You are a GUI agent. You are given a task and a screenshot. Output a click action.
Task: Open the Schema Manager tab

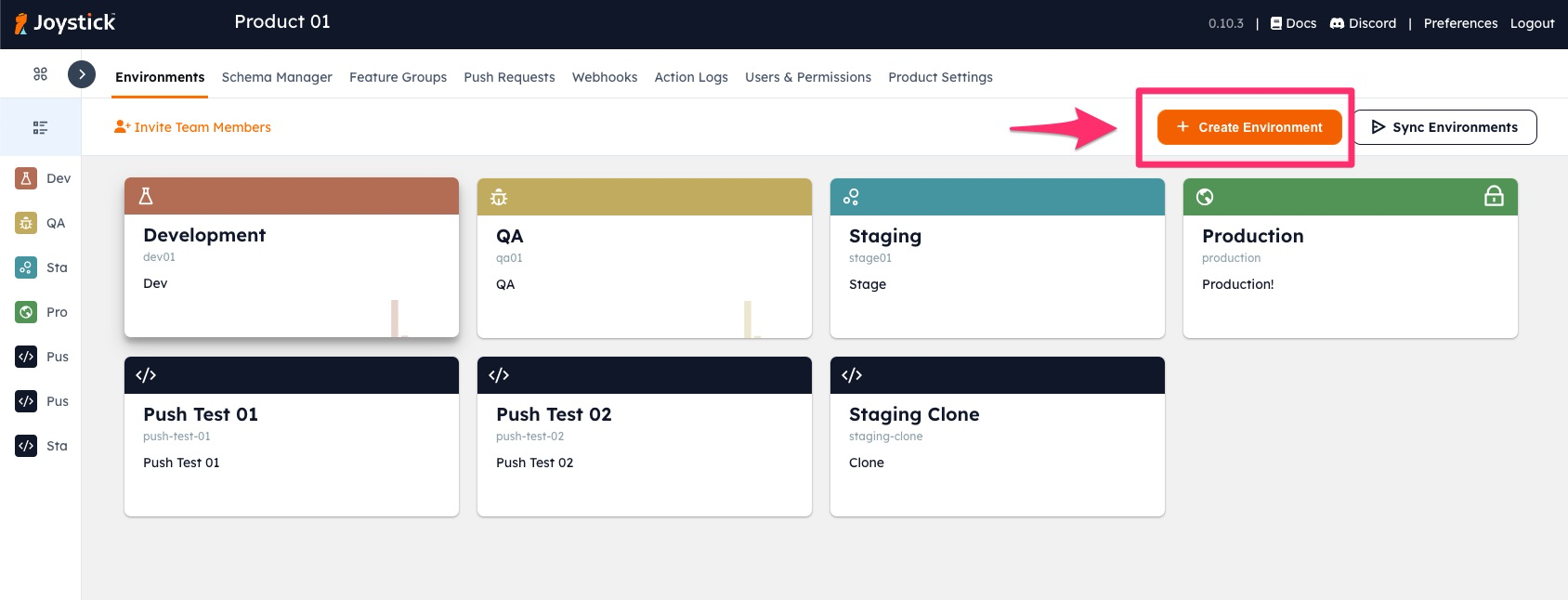click(x=277, y=77)
